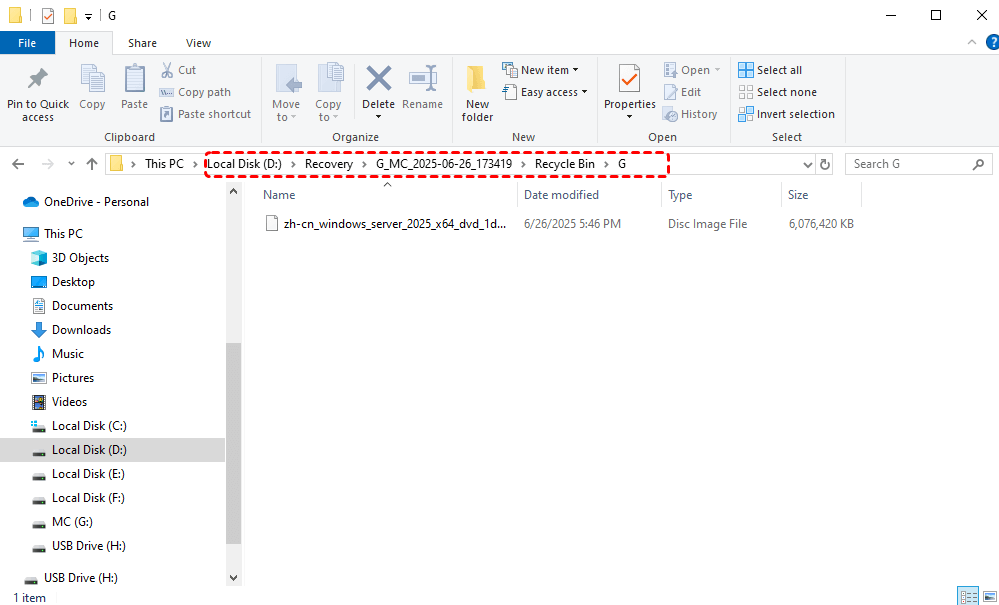Expand the Properties dropdown arrow
Screen dimensions: 999x605
629,117
